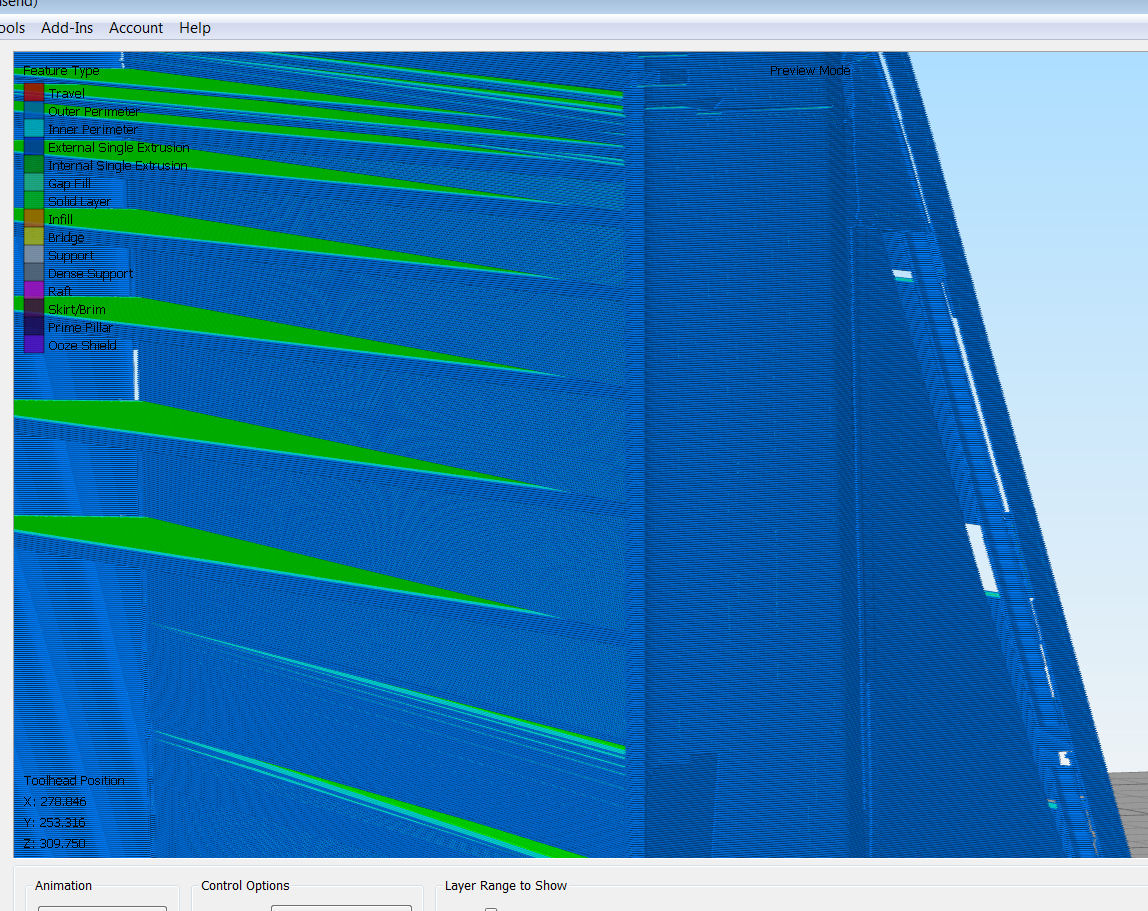
Task: Click the 'Layer Range to Show' label
Action: click(506, 885)
